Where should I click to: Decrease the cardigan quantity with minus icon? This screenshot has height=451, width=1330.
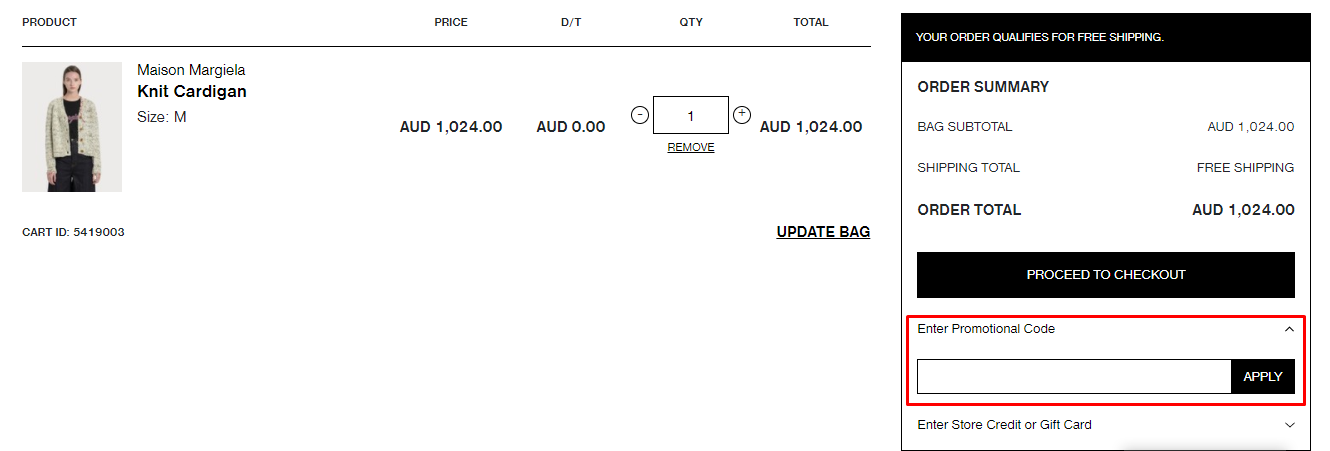pyautogui.click(x=640, y=115)
